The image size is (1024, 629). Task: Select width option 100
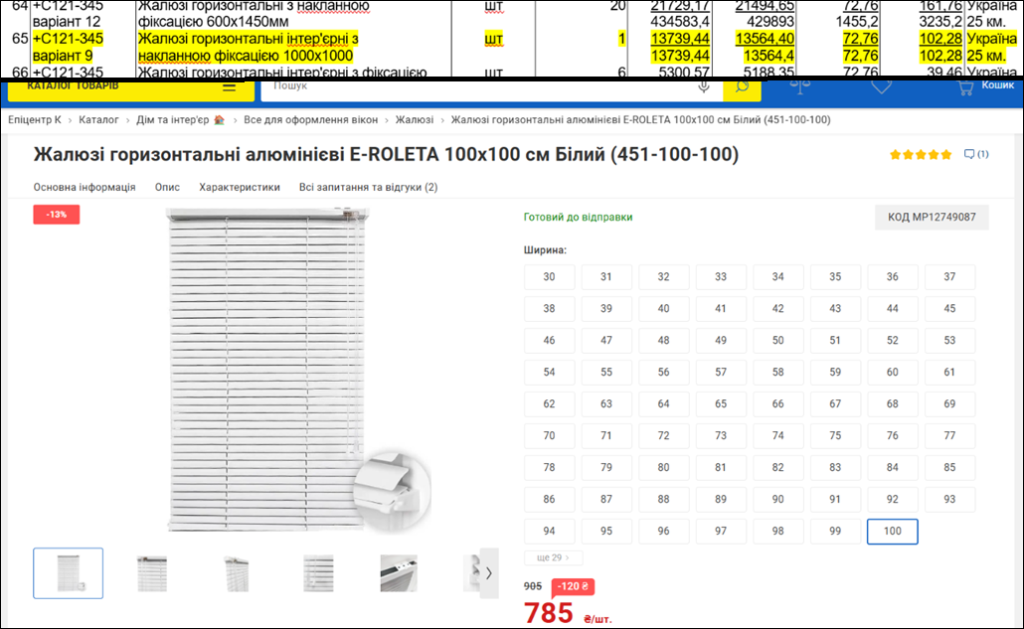pyautogui.click(x=892, y=531)
